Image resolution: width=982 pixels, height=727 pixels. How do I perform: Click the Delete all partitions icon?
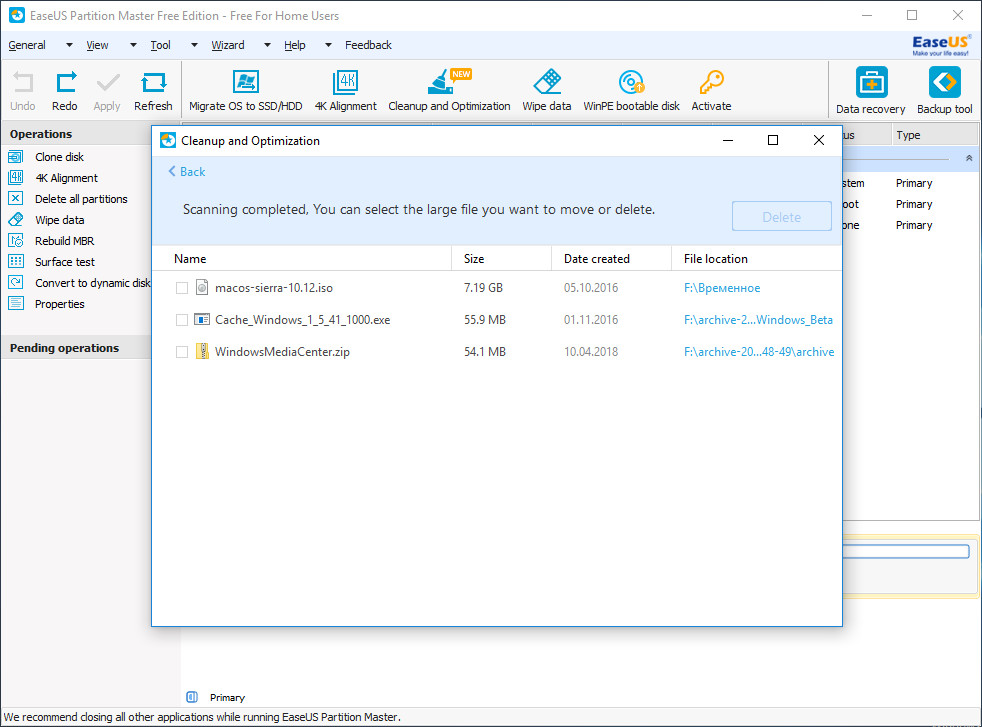coord(16,199)
